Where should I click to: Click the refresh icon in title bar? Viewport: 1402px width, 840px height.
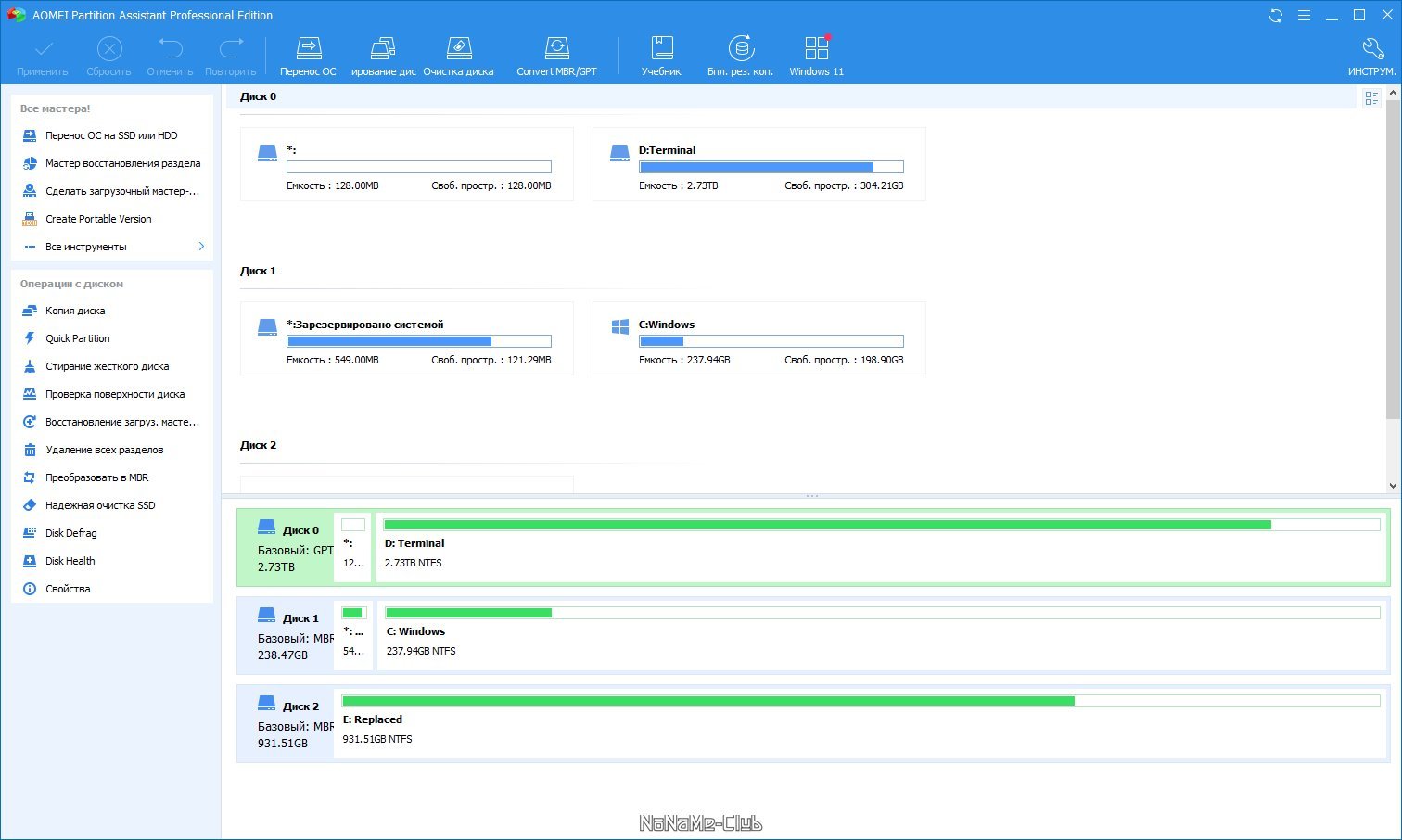pyautogui.click(x=1276, y=16)
